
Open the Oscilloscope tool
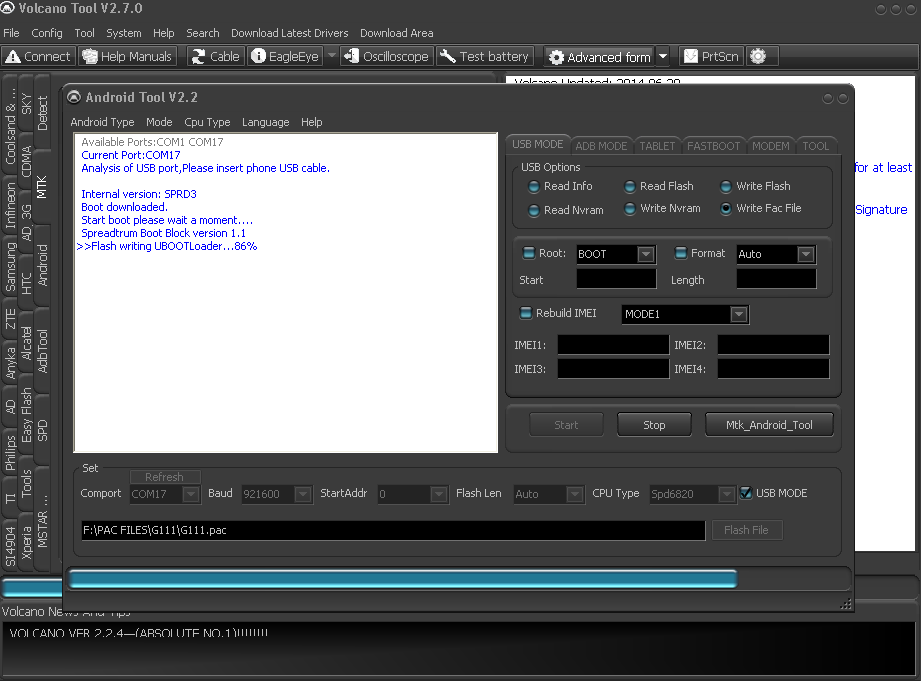click(386, 57)
